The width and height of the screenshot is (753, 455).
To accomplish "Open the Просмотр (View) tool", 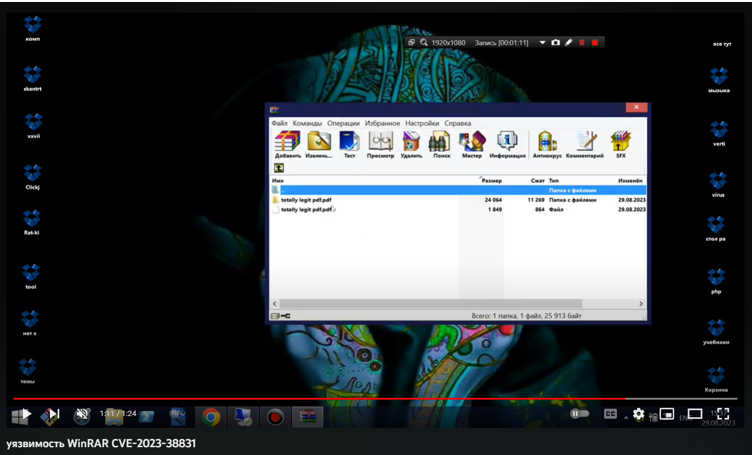I will pos(380,144).
